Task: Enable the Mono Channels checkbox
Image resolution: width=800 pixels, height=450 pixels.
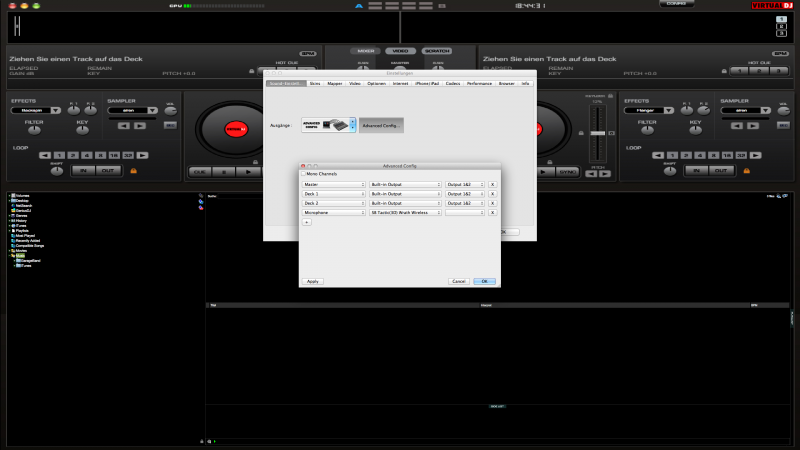Action: coord(303,174)
